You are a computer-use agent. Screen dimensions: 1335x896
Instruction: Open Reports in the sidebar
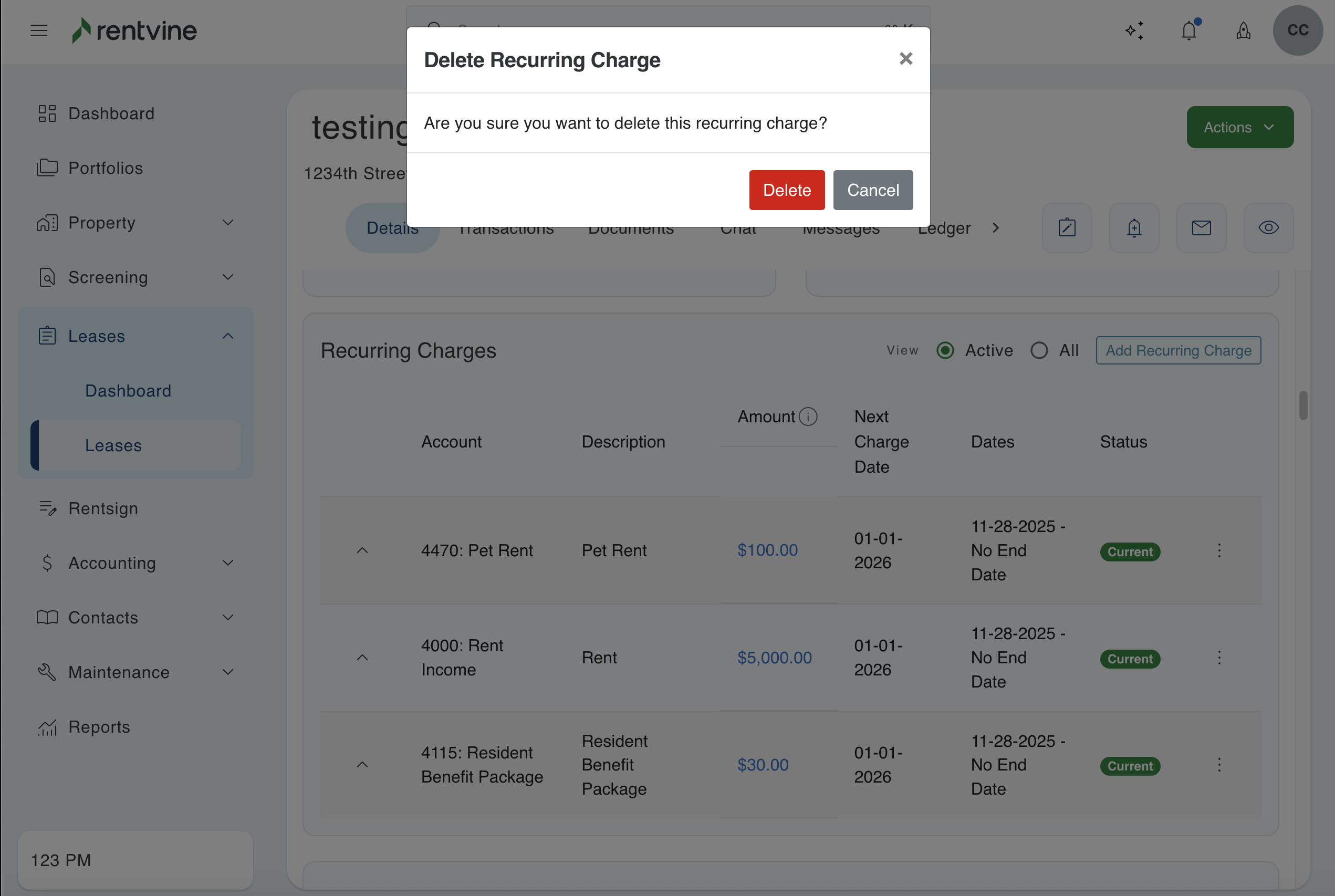pos(99,727)
